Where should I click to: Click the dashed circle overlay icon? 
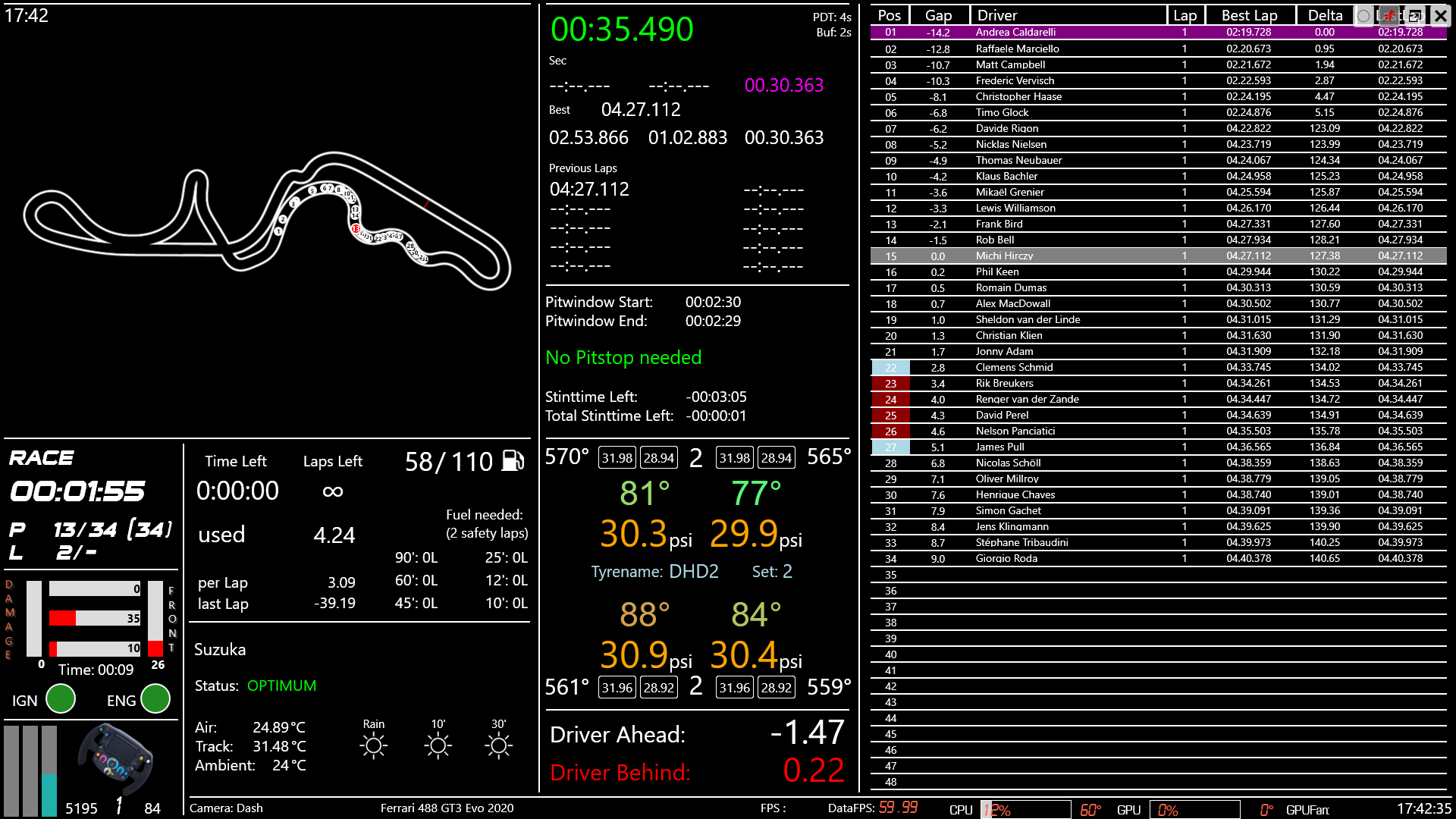(x=1363, y=15)
